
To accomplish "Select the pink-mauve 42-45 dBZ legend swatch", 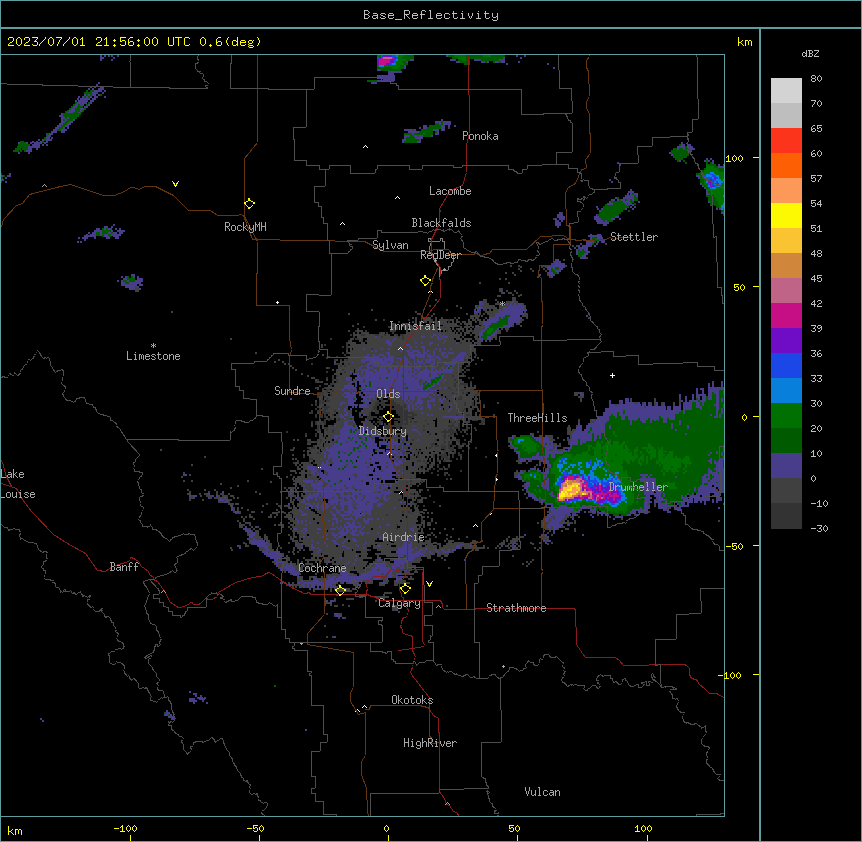I will (786, 291).
